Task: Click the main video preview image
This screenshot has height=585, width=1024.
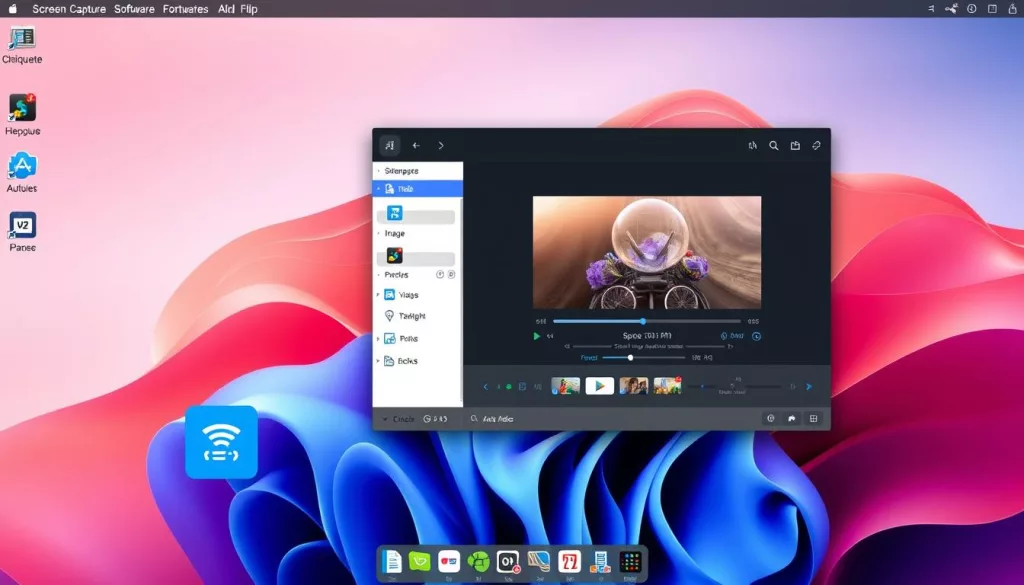Action: (647, 252)
